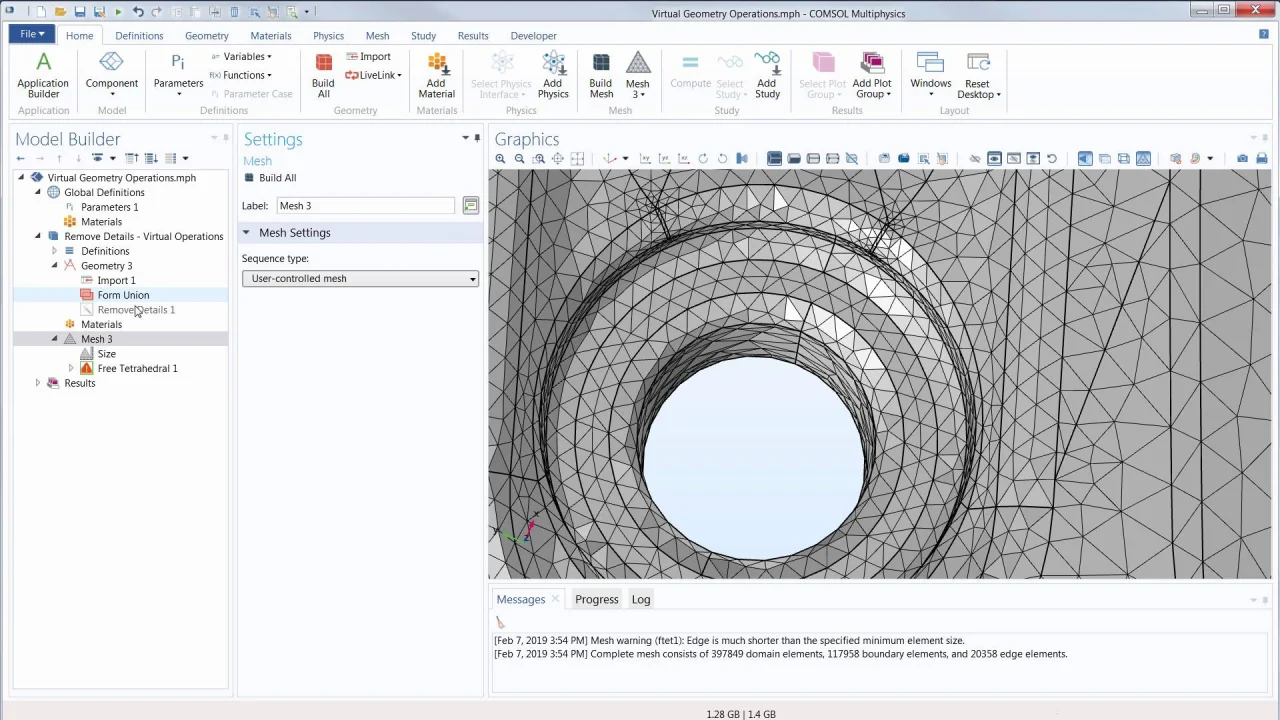The height and width of the screenshot is (720, 1280).
Task: Click Reset Desktop button
Action: click(x=977, y=75)
